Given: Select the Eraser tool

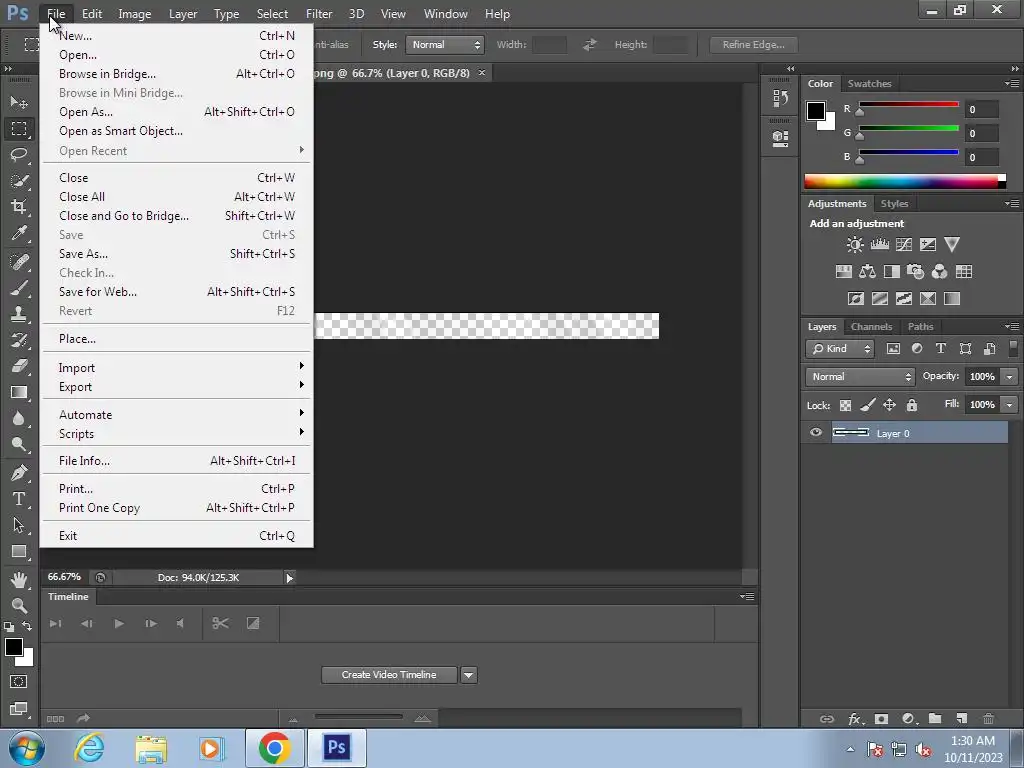Looking at the screenshot, I should coord(19,366).
